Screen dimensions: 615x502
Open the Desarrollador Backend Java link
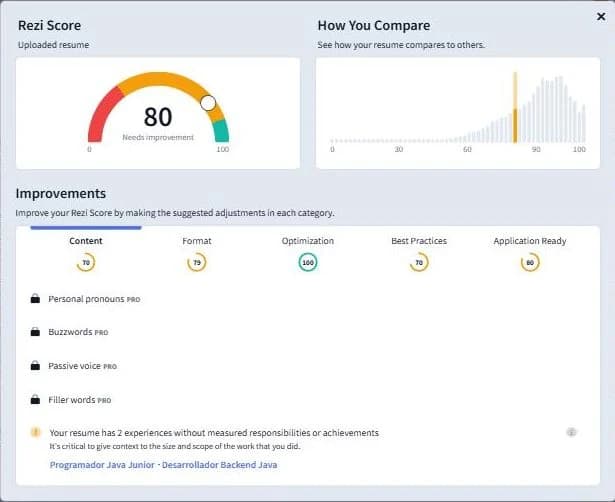coord(219,465)
